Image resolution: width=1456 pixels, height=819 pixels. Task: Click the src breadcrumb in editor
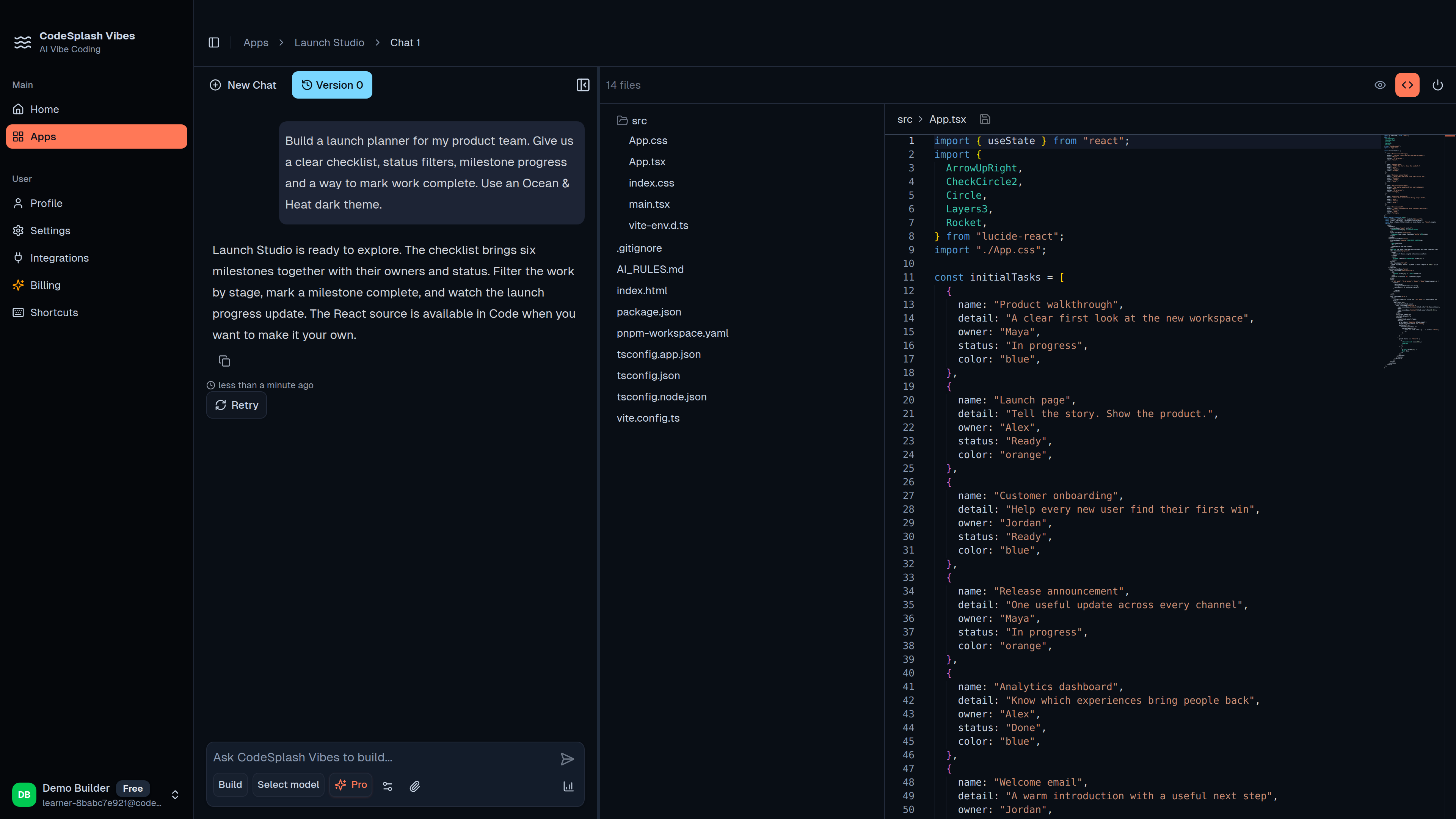pyautogui.click(x=904, y=119)
